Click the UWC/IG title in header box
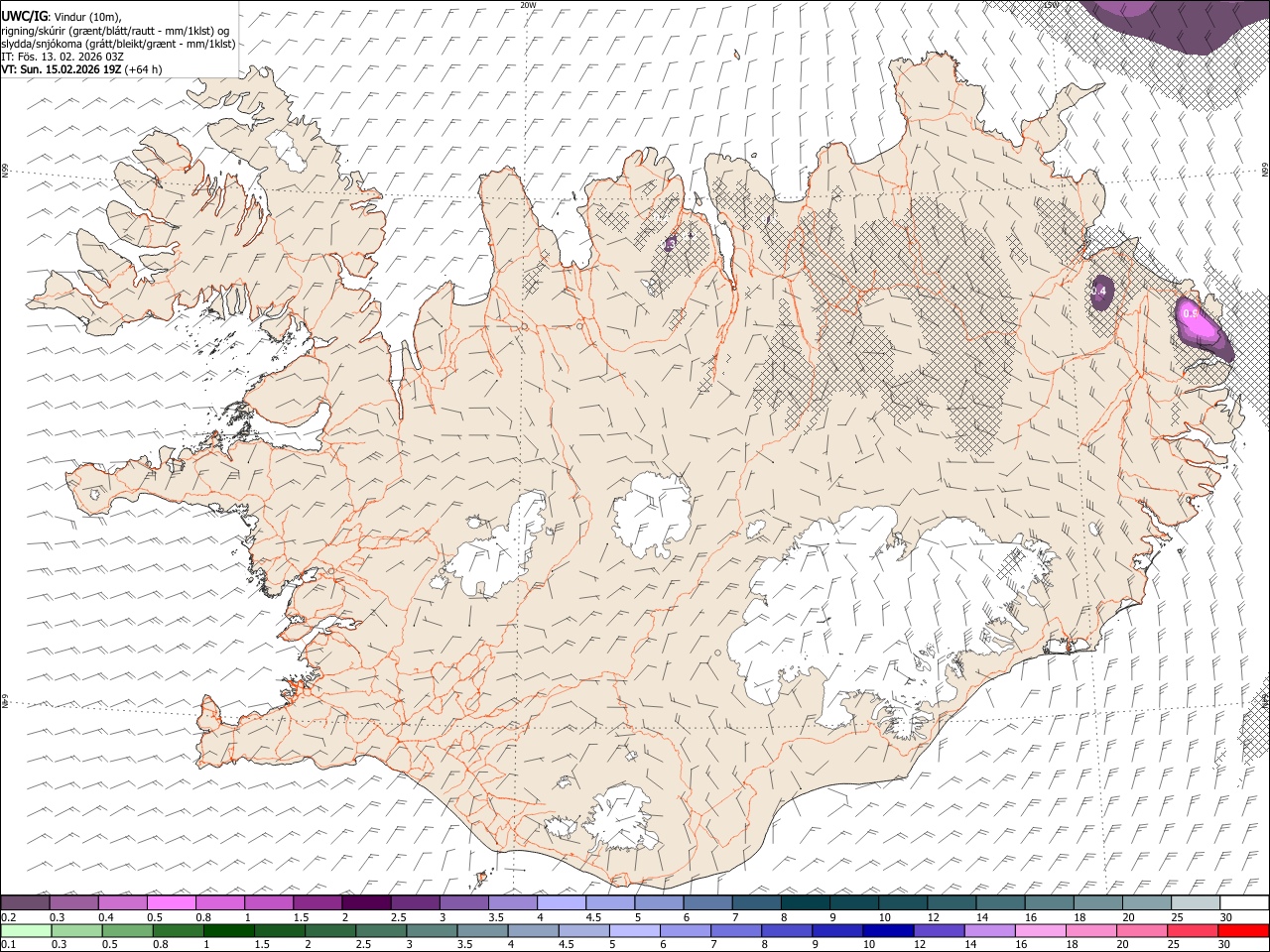Image resolution: width=1270 pixels, height=952 pixels. pos(24,17)
